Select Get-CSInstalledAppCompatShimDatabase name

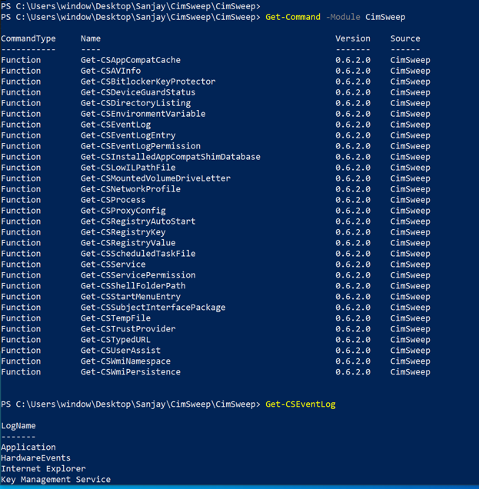click(x=170, y=157)
